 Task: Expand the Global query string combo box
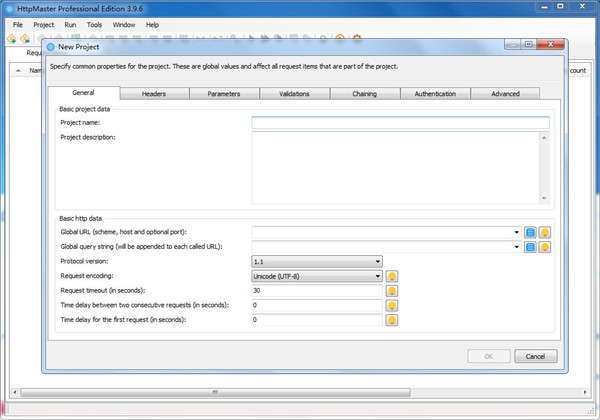516,247
